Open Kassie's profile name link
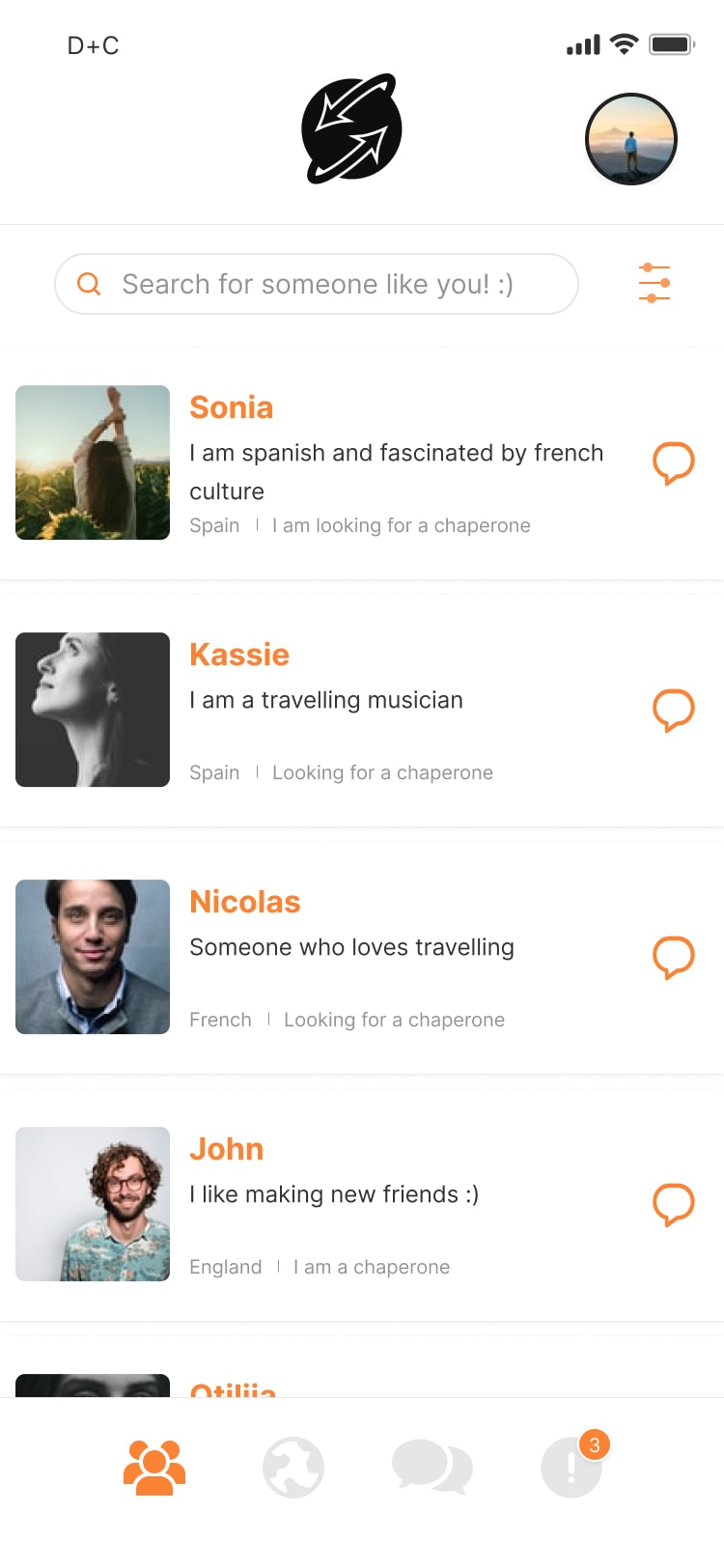This screenshot has width=724, height=1568. (x=239, y=655)
